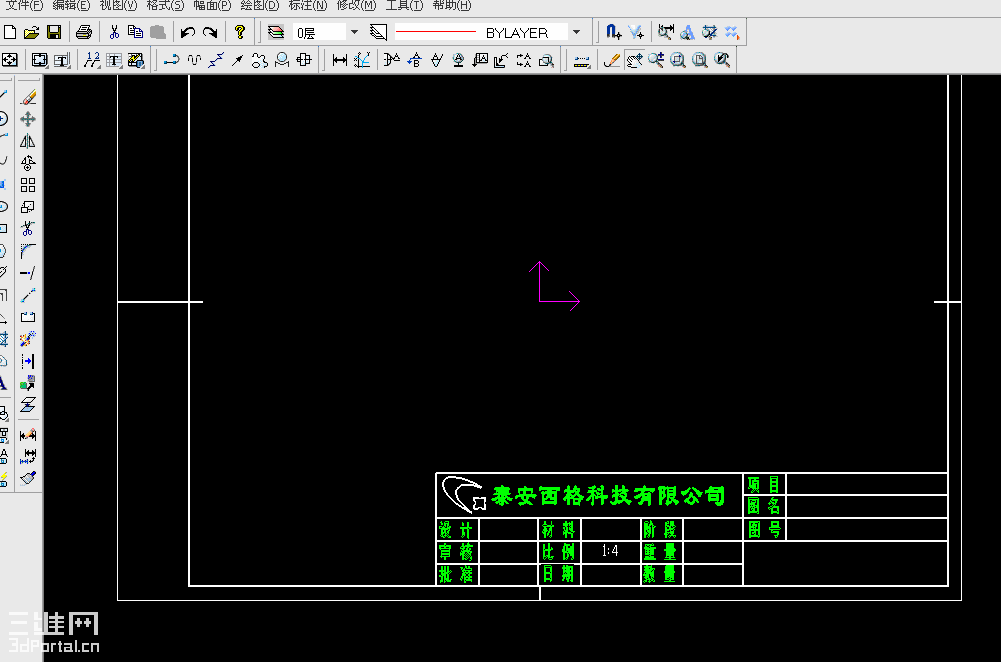Open the layer control stack icon
The width and height of the screenshot is (1001, 662).
point(276,32)
